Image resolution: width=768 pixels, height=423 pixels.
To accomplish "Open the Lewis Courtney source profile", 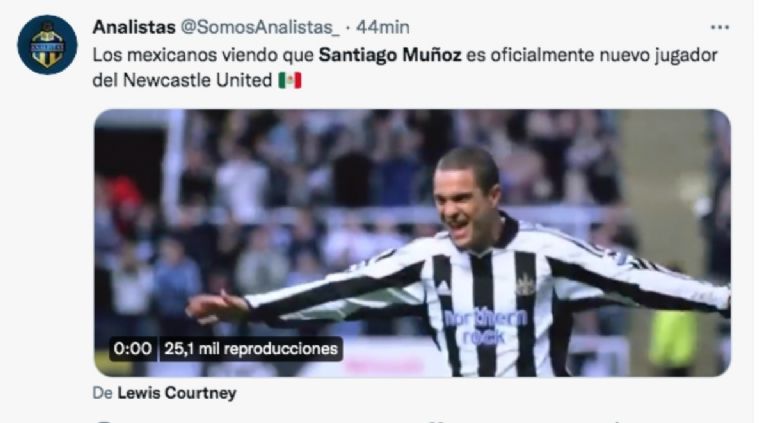I will pyautogui.click(x=177, y=393).
